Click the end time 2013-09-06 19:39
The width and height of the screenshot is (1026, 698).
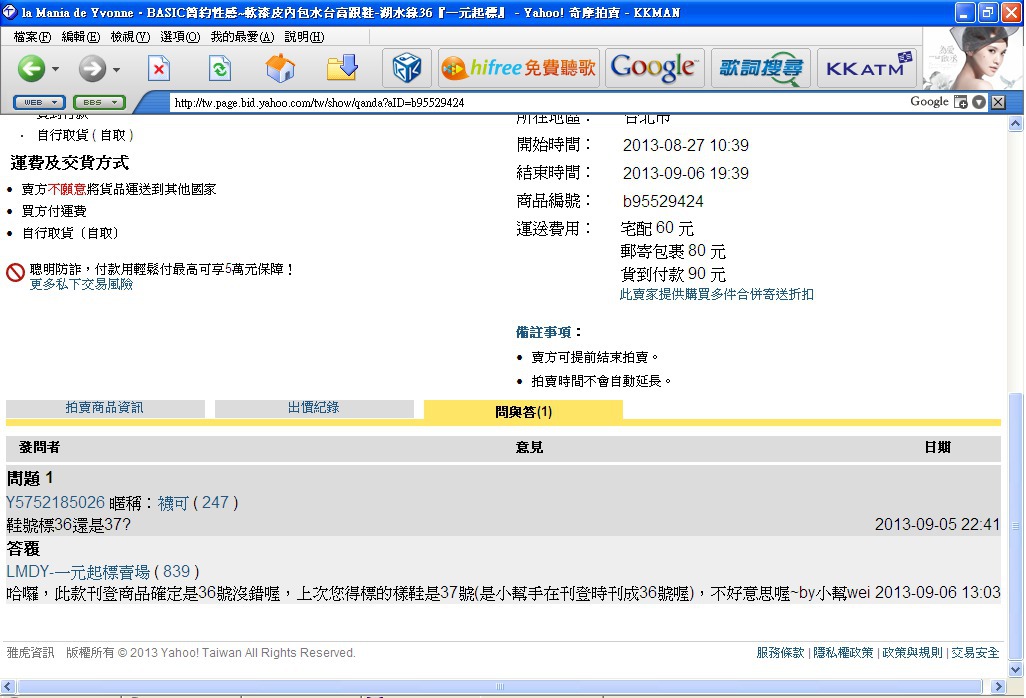(x=686, y=173)
